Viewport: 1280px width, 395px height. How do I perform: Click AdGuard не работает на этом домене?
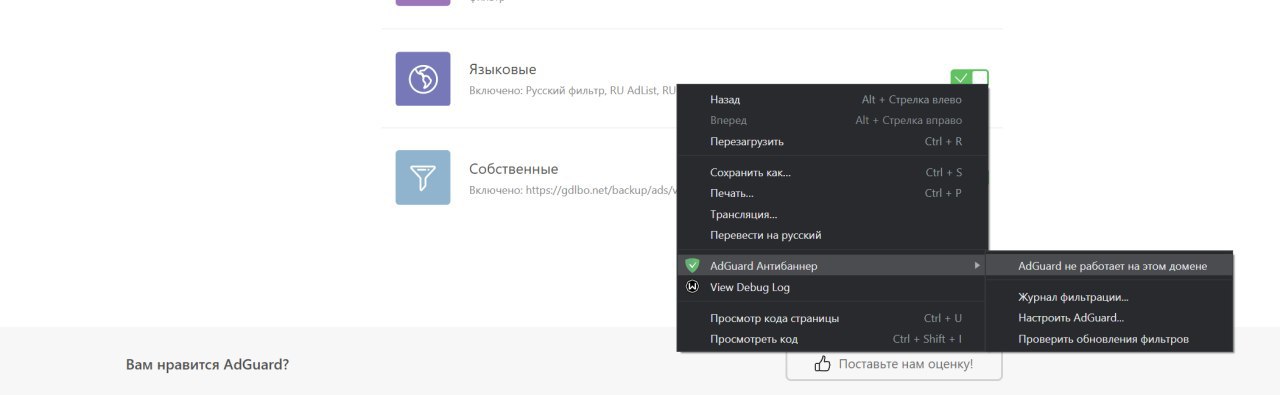1110,266
